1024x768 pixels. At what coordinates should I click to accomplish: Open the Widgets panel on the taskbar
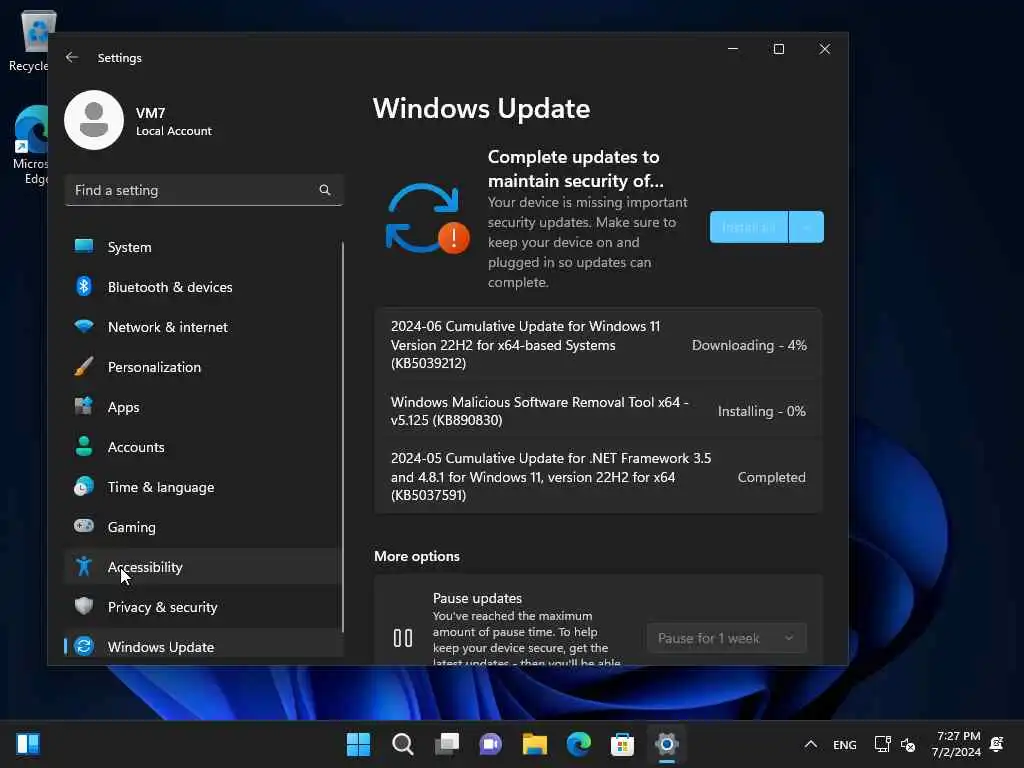click(x=28, y=744)
